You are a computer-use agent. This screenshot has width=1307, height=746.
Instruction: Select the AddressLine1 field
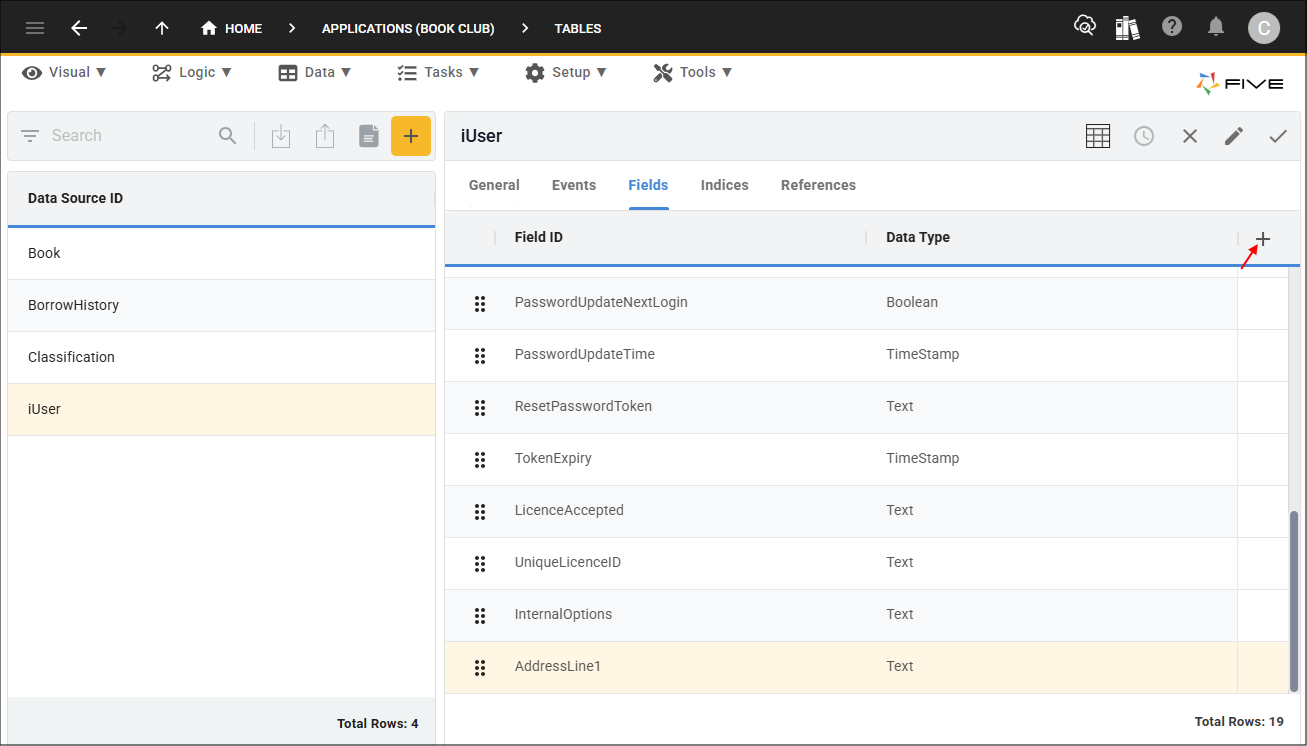point(866,667)
